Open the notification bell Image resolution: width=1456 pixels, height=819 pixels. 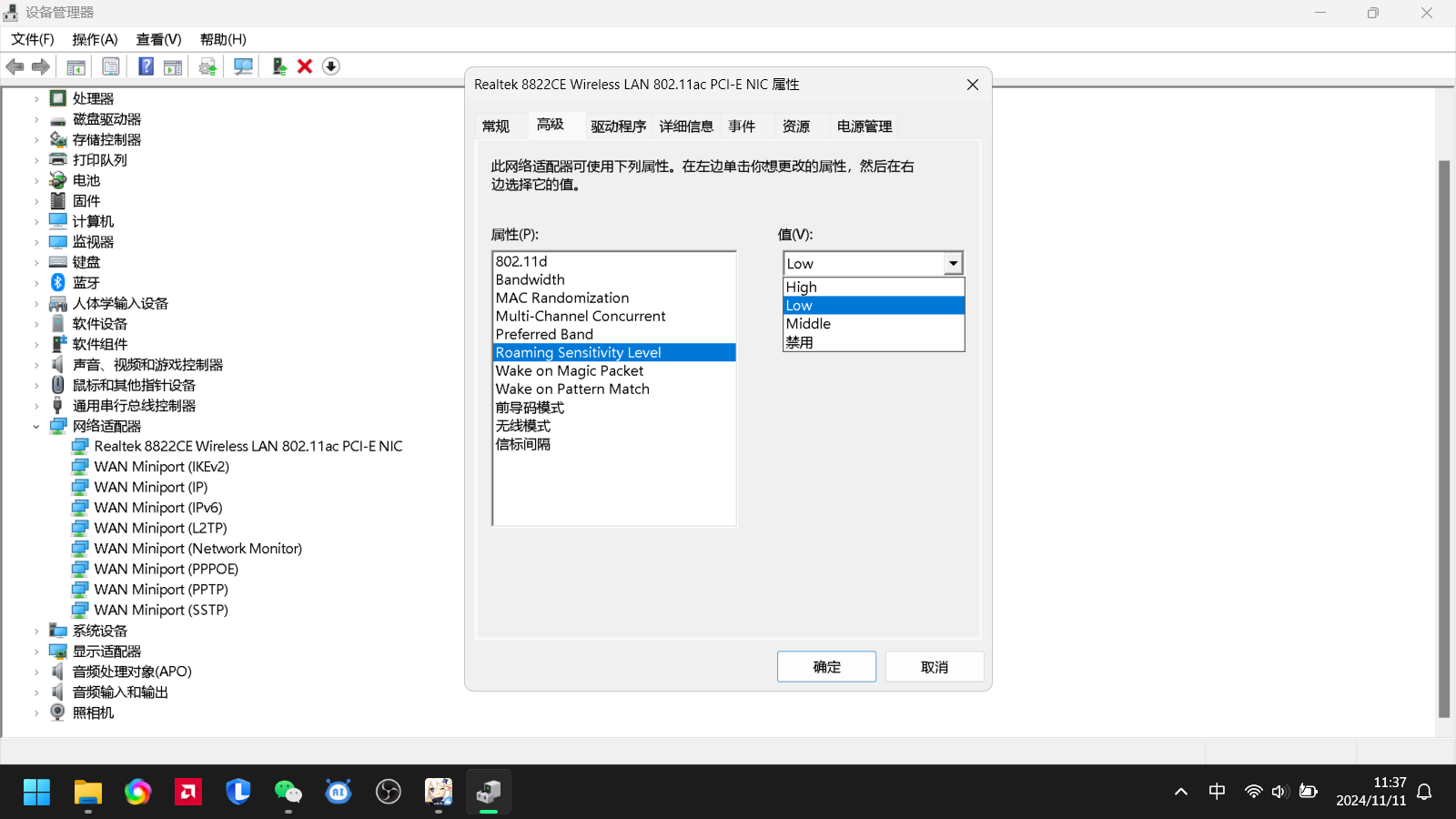click(1425, 792)
